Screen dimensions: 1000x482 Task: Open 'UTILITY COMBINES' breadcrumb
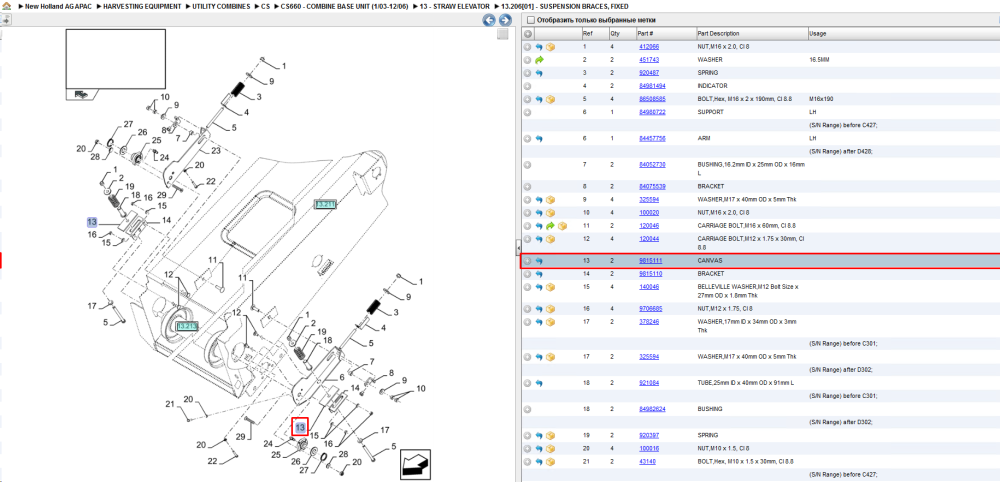coord(221,6)
